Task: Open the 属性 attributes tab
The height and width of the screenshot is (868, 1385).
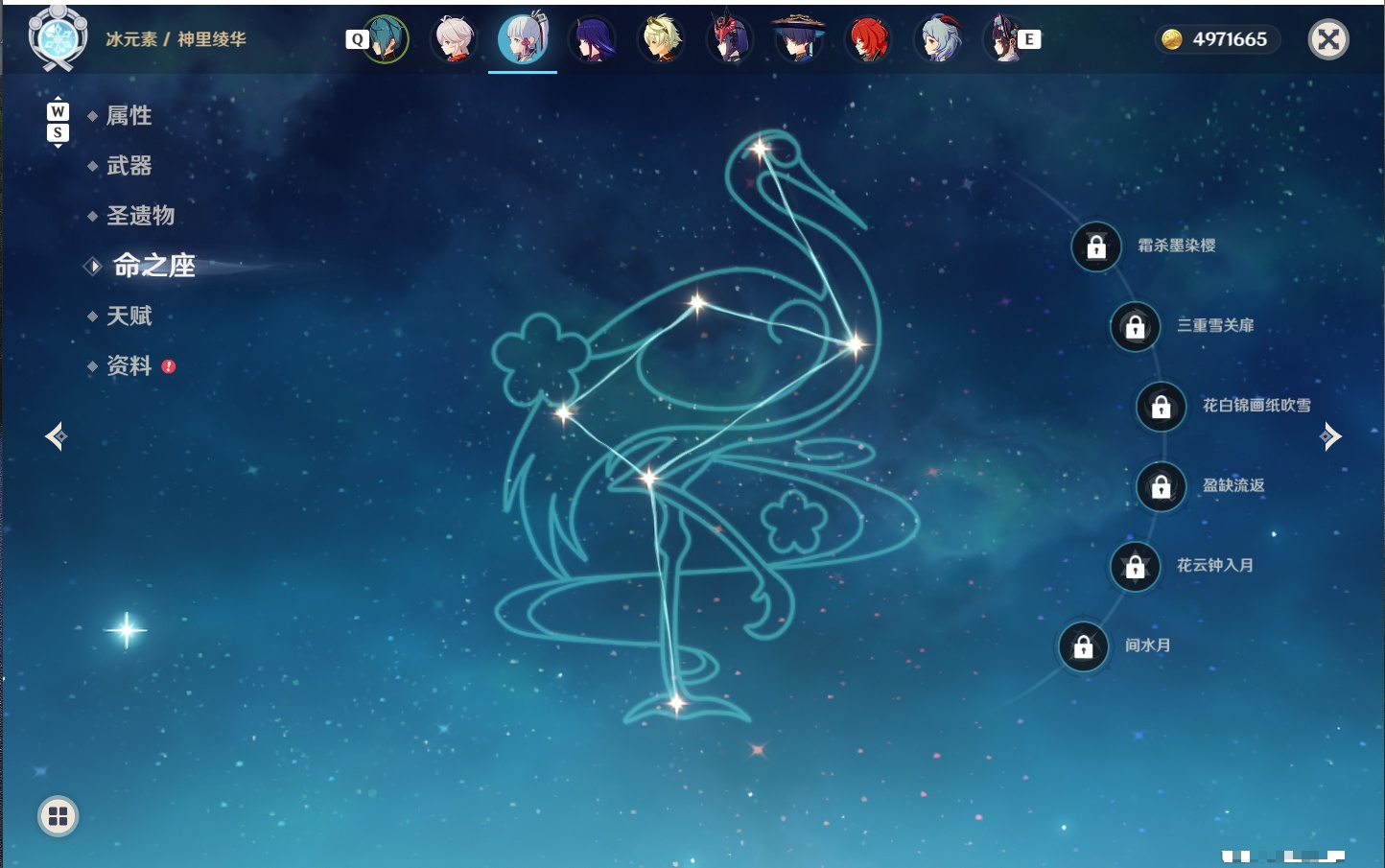Action: click(x=129, y=116)
